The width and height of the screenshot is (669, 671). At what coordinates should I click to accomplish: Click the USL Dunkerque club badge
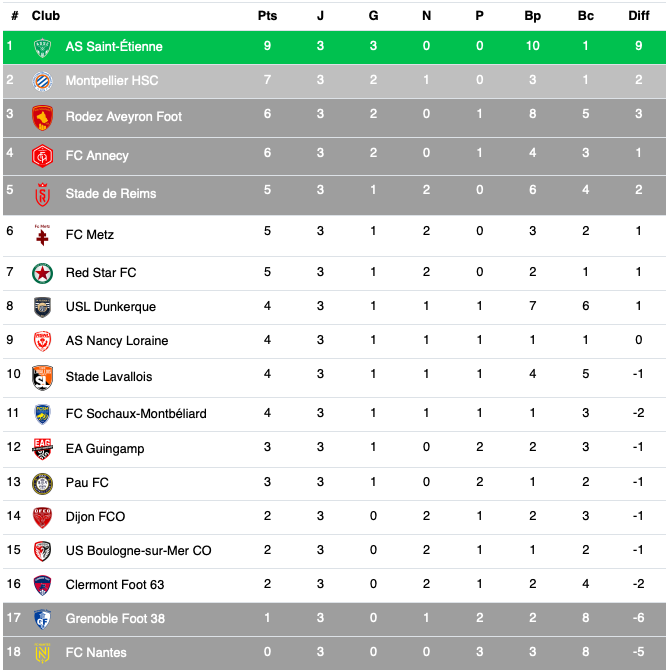click(42, 307)
